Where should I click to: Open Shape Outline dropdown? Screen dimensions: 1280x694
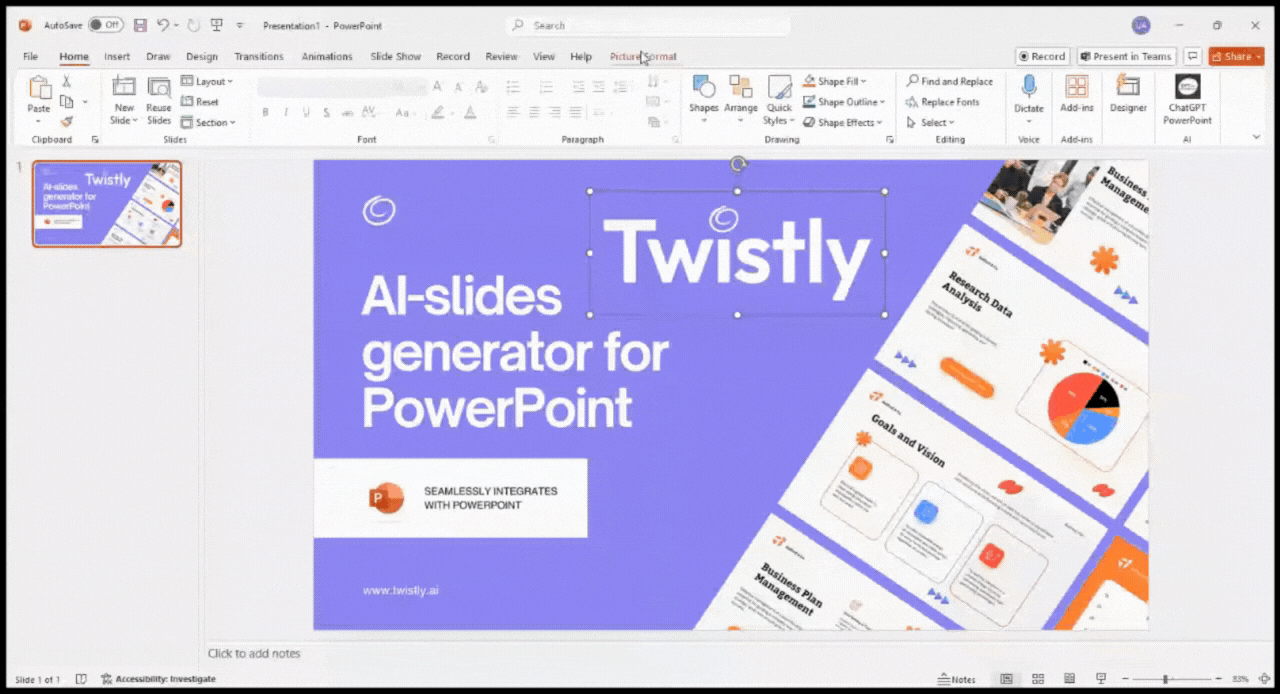click(x=844, y=102)
